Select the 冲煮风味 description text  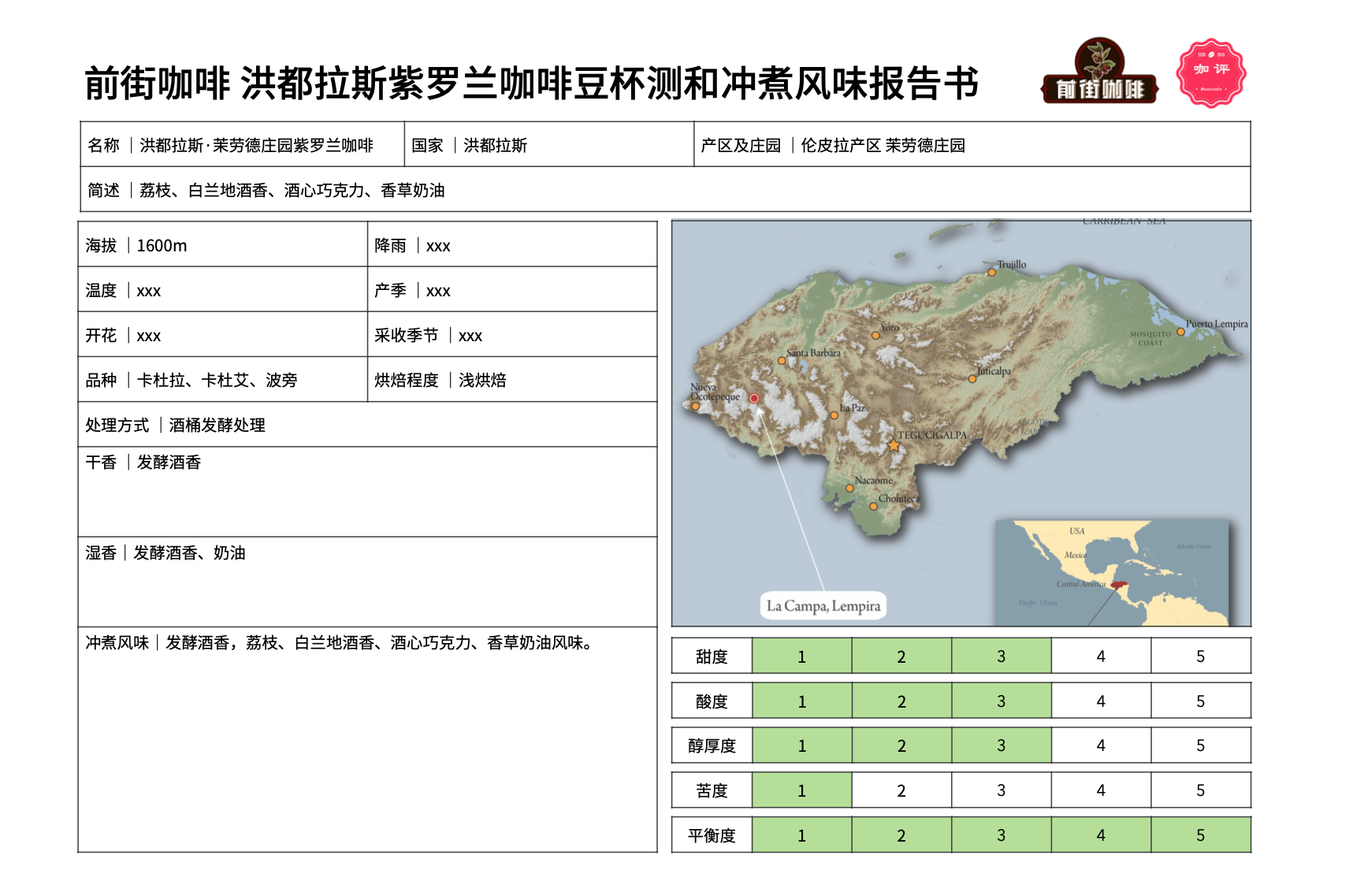click(x=339, y=643)
